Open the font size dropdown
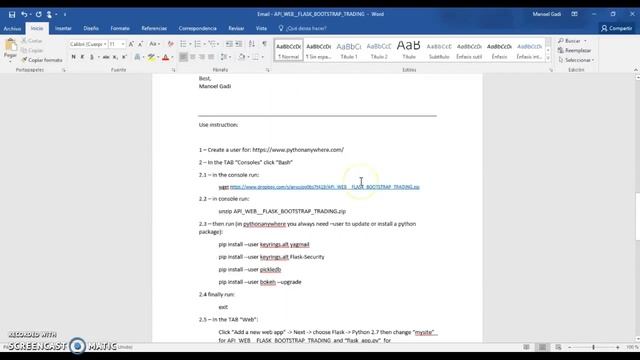 (x=123, y=44)
